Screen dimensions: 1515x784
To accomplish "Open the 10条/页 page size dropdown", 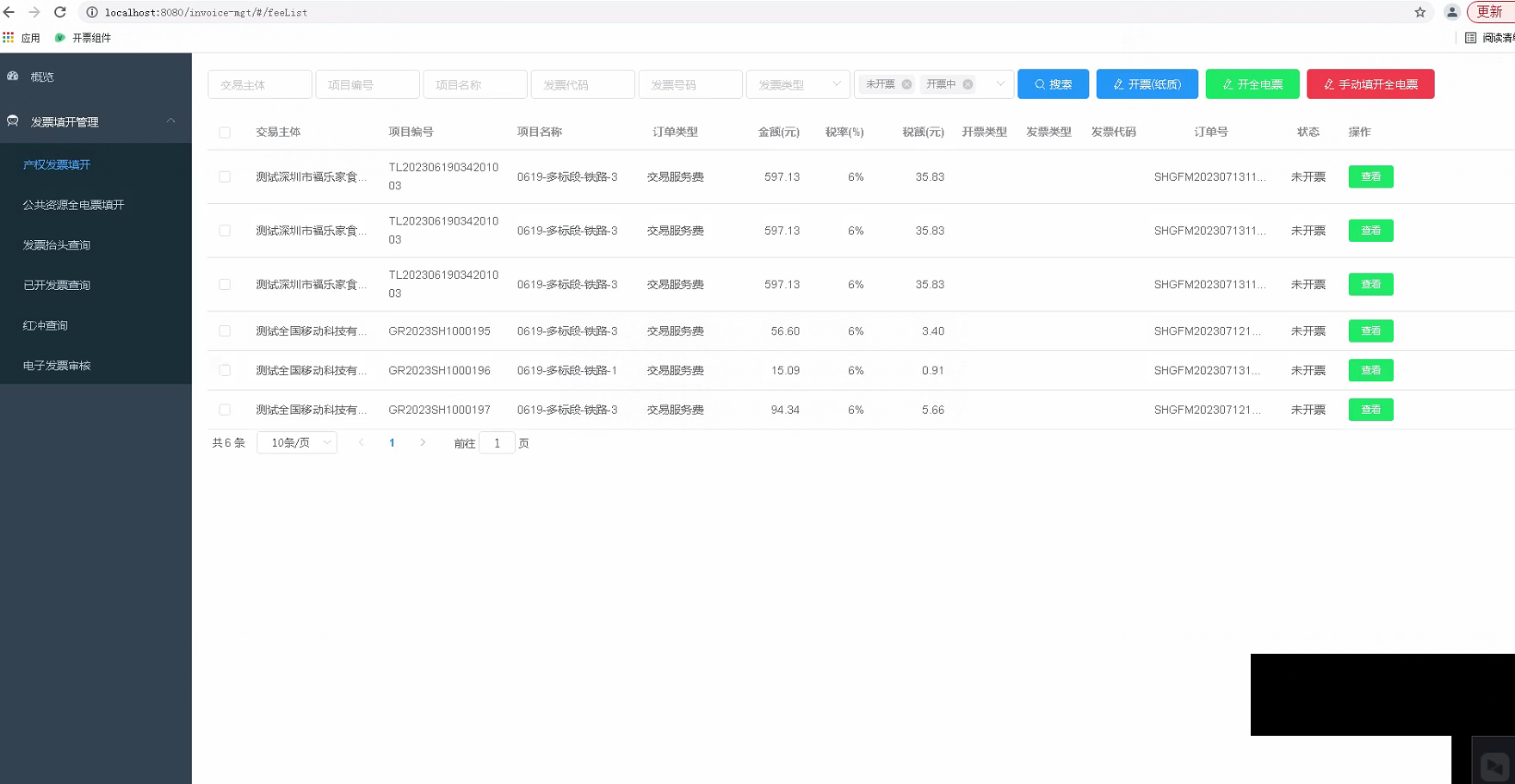I will pos(297,442).
